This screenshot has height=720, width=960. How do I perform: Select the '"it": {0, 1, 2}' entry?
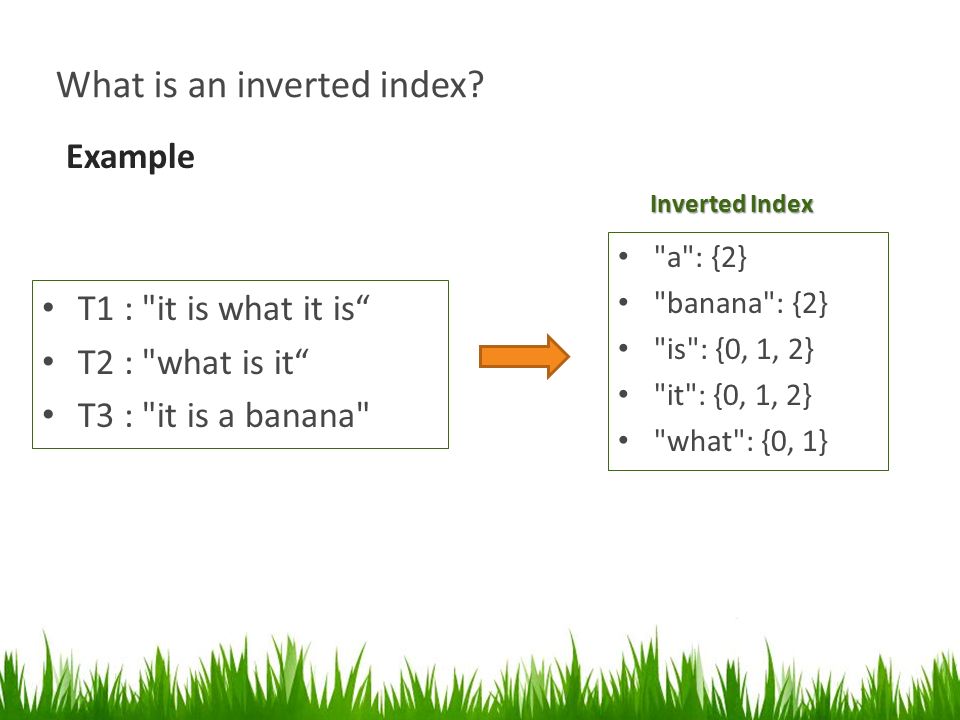coord(733,396)
